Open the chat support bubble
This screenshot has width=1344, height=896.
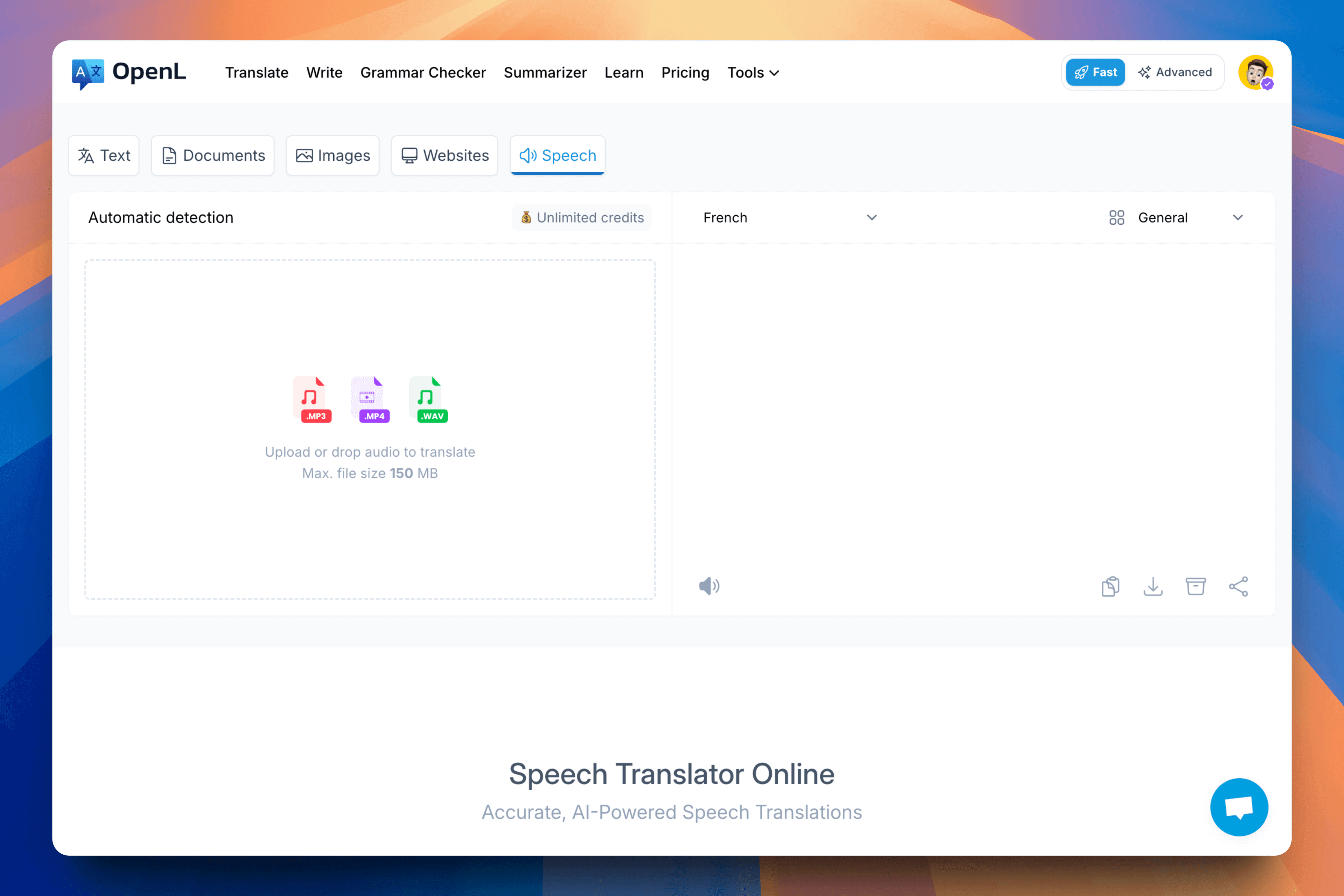coord(1239,807)
